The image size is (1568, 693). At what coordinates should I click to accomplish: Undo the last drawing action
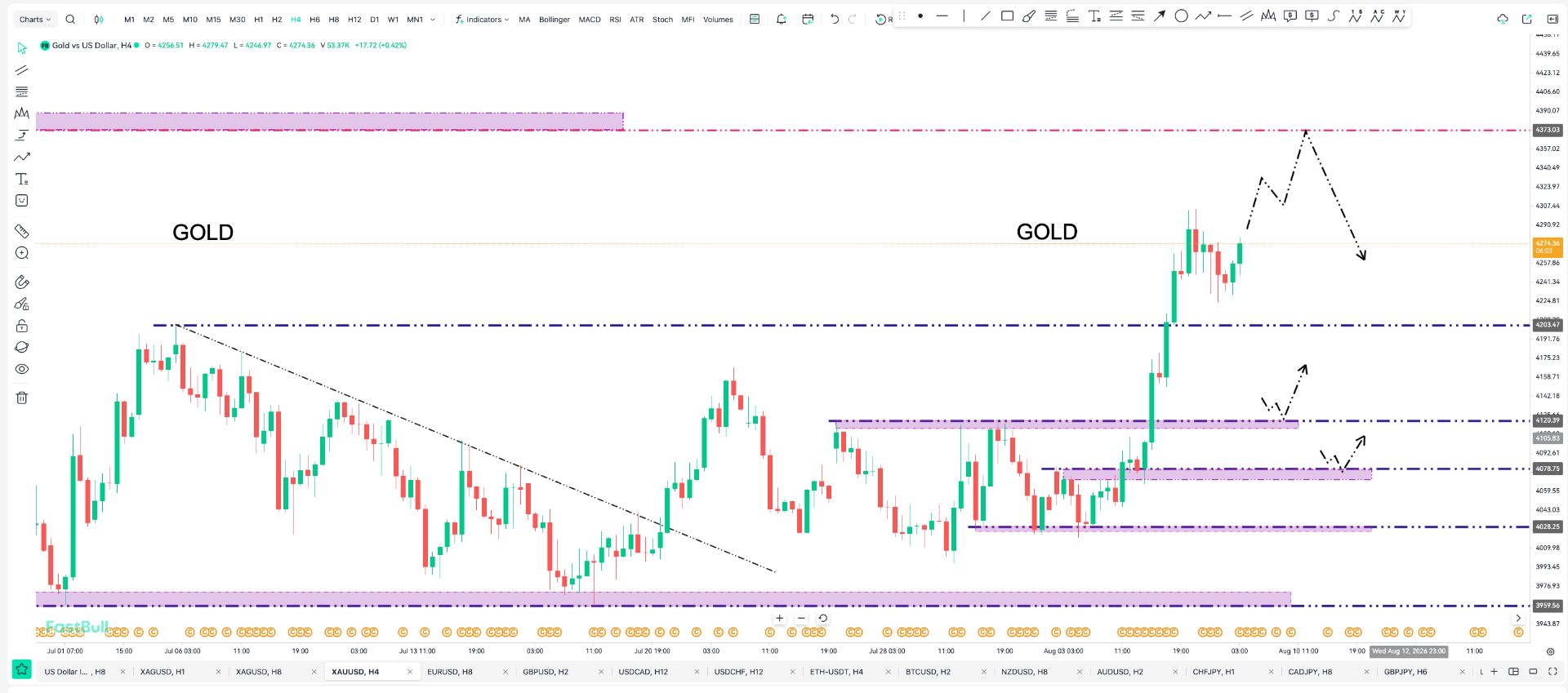click(x=835, y=20)
